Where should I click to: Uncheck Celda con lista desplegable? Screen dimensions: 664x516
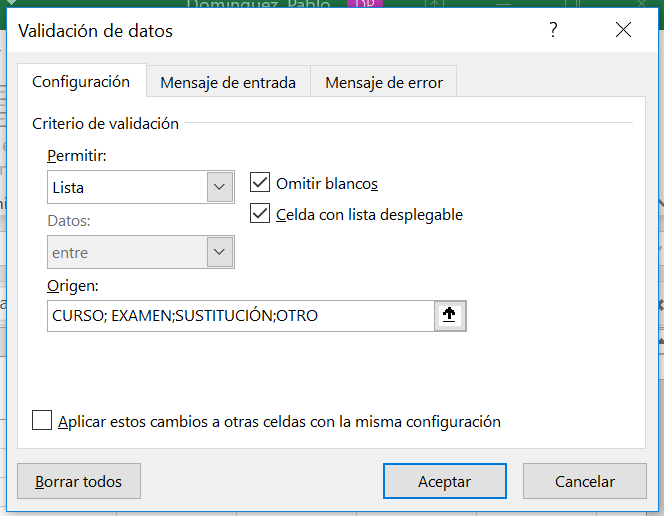click(x=260, y=213)
